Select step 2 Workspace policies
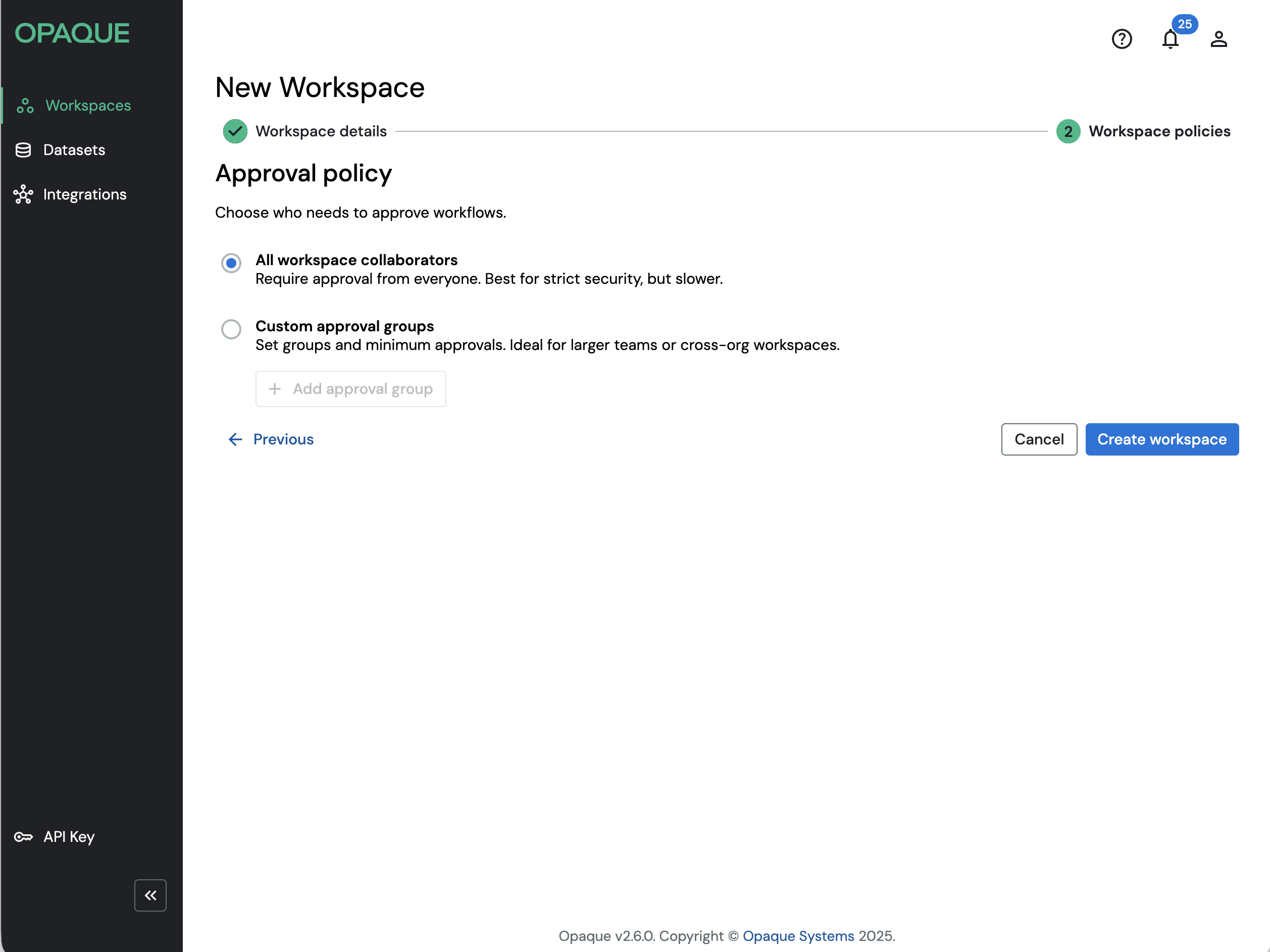Screen dimensions: 1270x952 click(x=1158, y=131)
